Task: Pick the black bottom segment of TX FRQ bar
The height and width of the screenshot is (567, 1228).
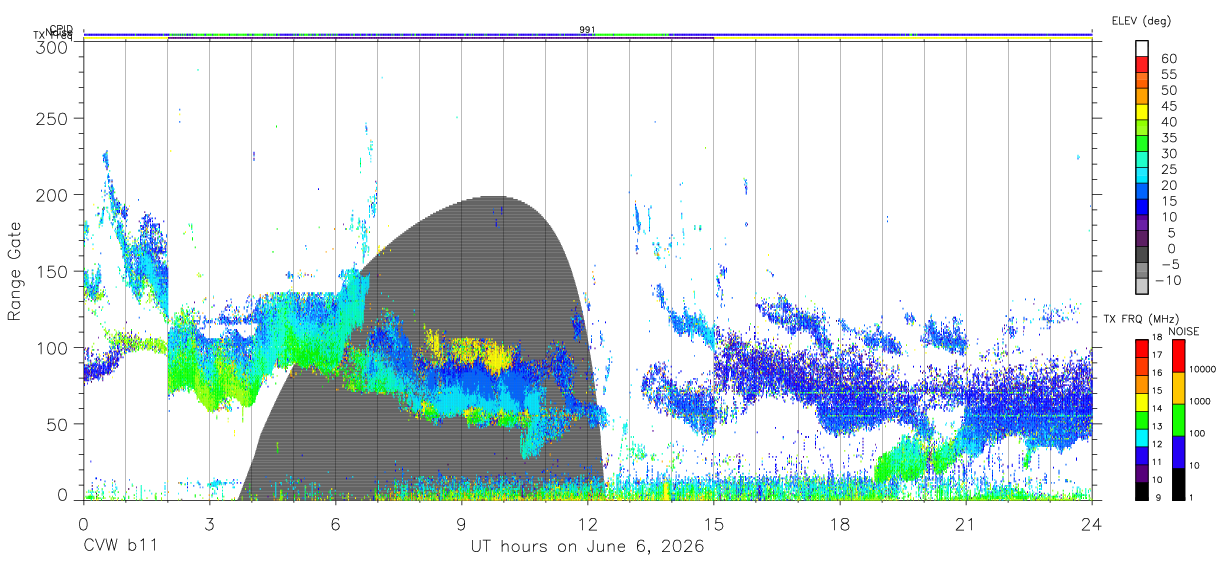Action: pos(1141,491)
